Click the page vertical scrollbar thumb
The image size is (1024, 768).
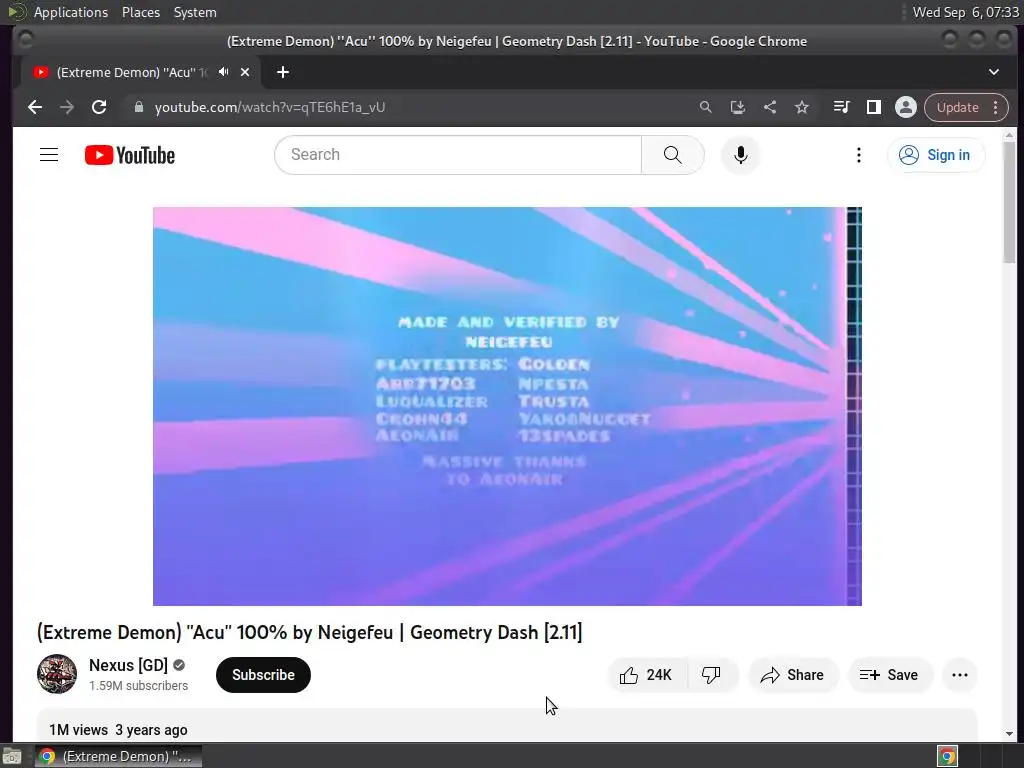(1010, 202)
